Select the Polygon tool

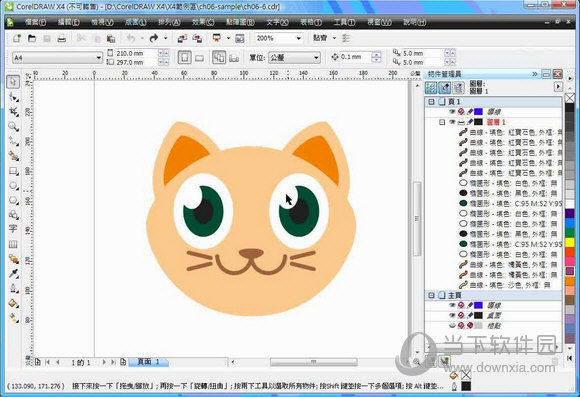click(13, 200)
